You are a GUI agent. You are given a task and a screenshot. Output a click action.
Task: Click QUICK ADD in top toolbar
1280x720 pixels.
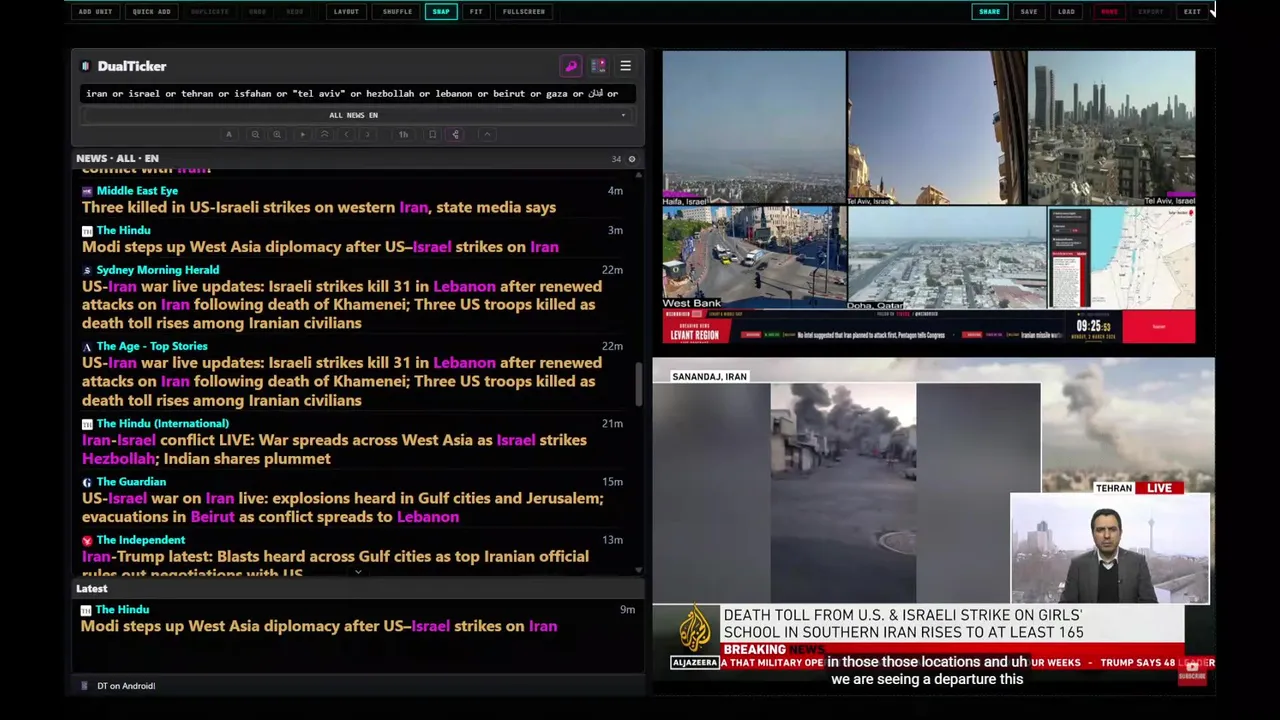click(x=152, y=12)
